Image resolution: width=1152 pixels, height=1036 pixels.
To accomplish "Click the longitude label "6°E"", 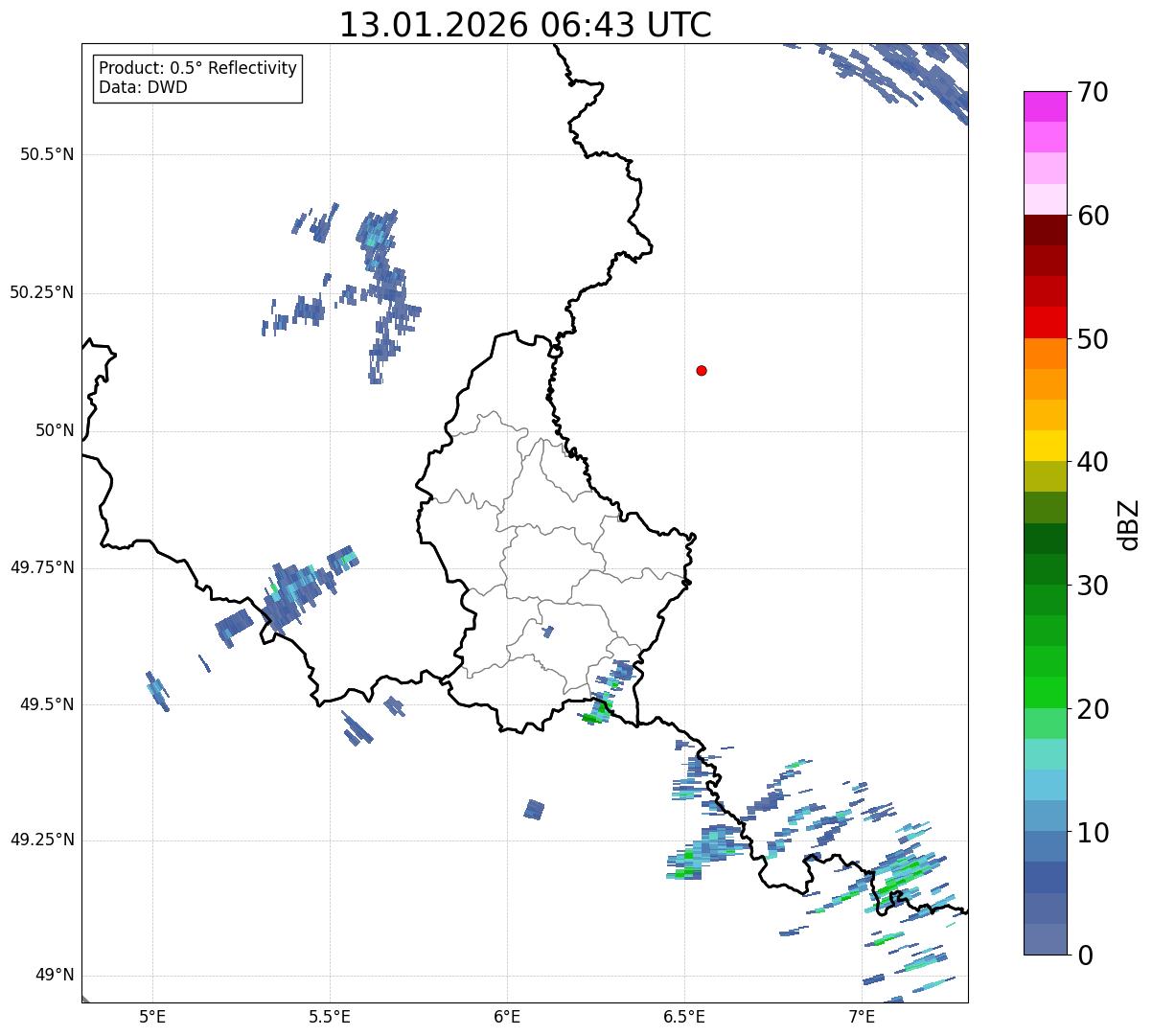I will coord(507,1017).
